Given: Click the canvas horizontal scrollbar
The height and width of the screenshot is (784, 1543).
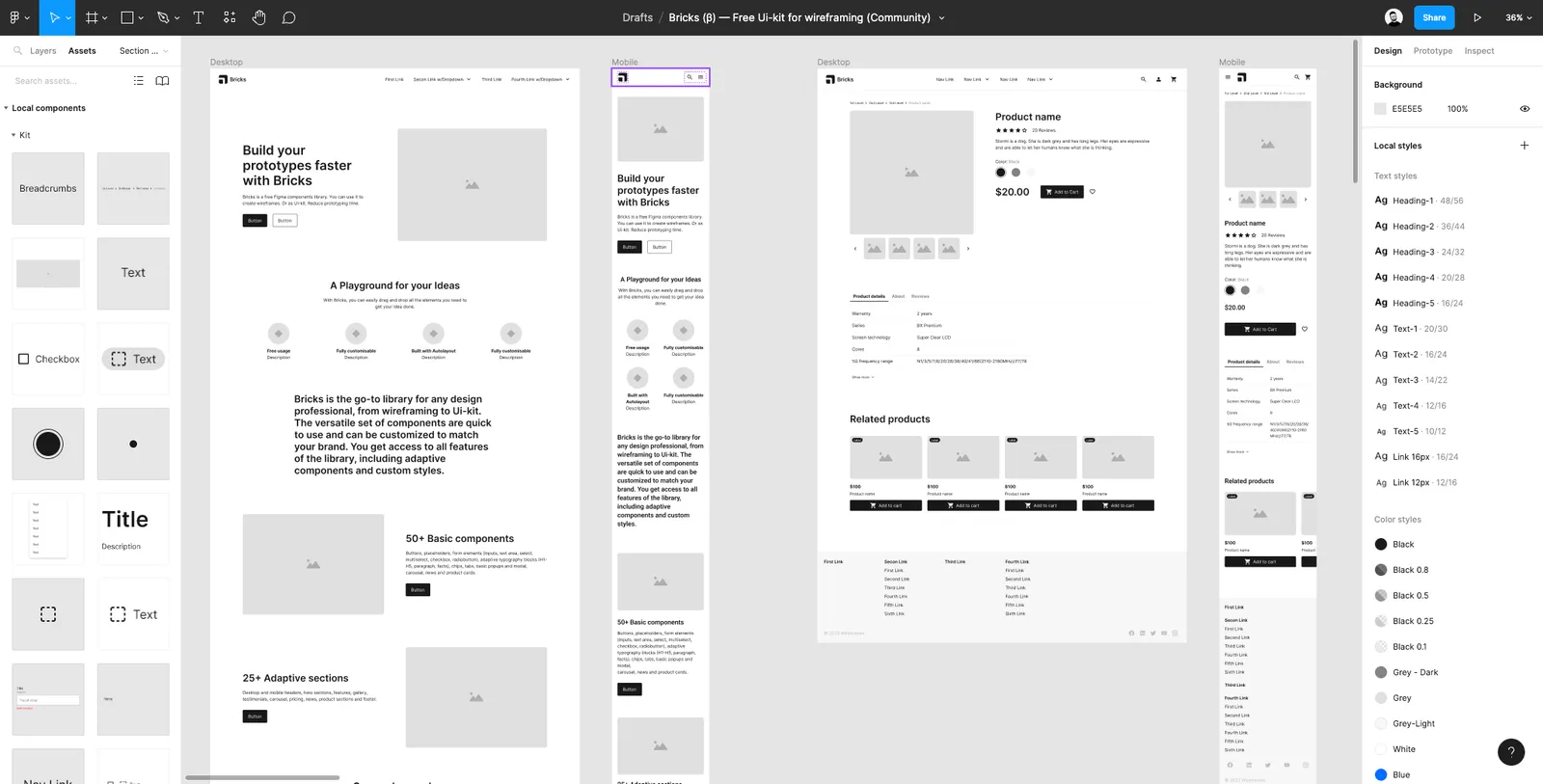Looking at the screenshot, I should [262, 777].
